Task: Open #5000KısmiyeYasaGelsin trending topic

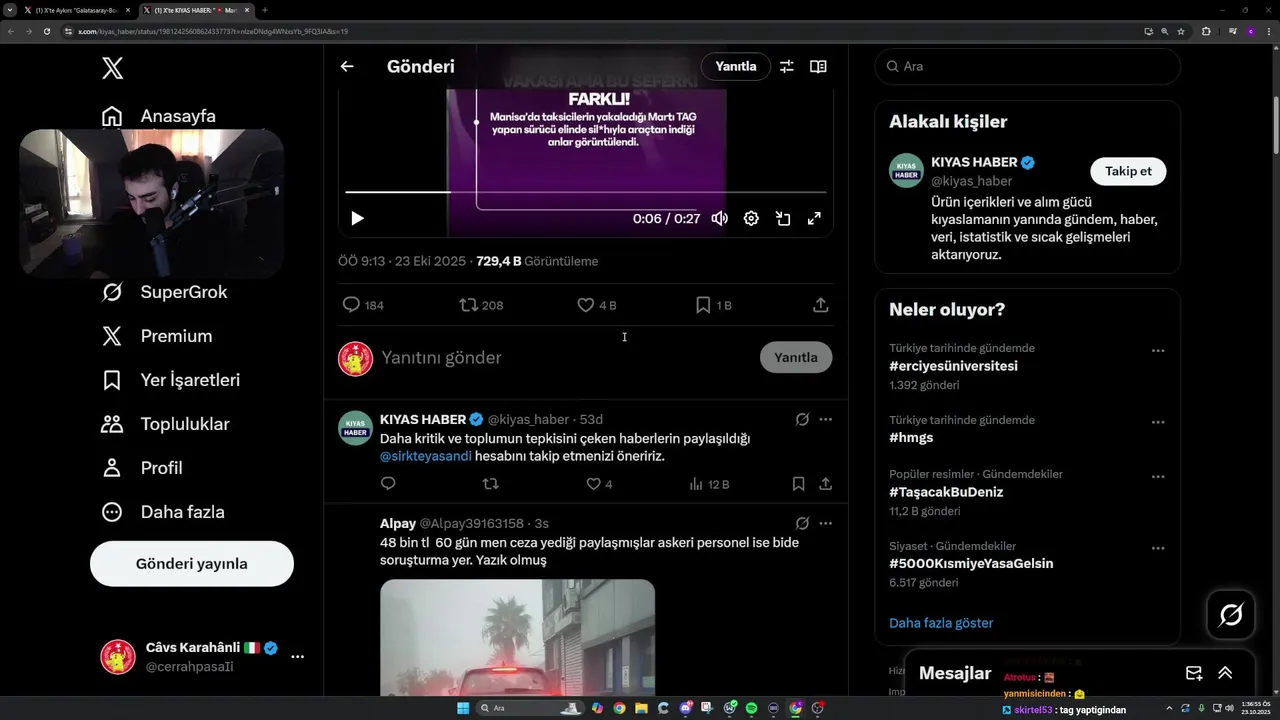Action: coord(971,563)
